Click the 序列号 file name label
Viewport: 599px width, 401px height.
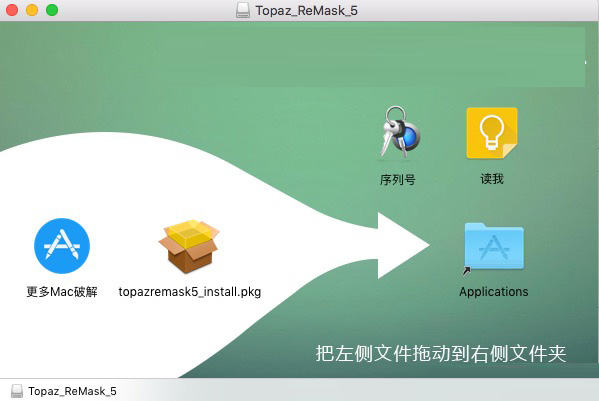click(397, 179)
